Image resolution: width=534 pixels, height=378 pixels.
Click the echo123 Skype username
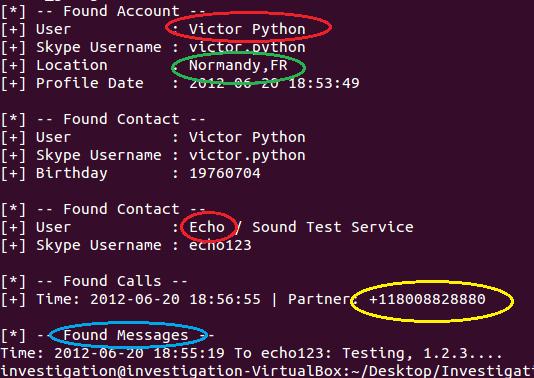[x=220, y=245]
